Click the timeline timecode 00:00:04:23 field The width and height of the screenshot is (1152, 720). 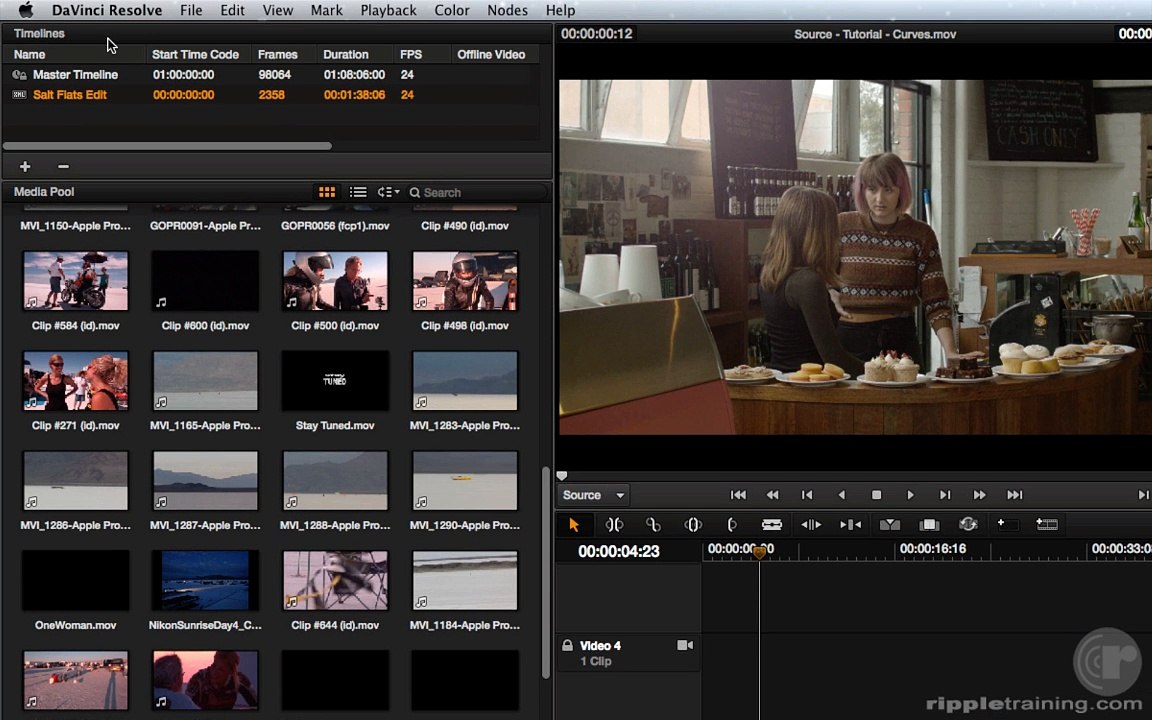click(x=619, y=552)
